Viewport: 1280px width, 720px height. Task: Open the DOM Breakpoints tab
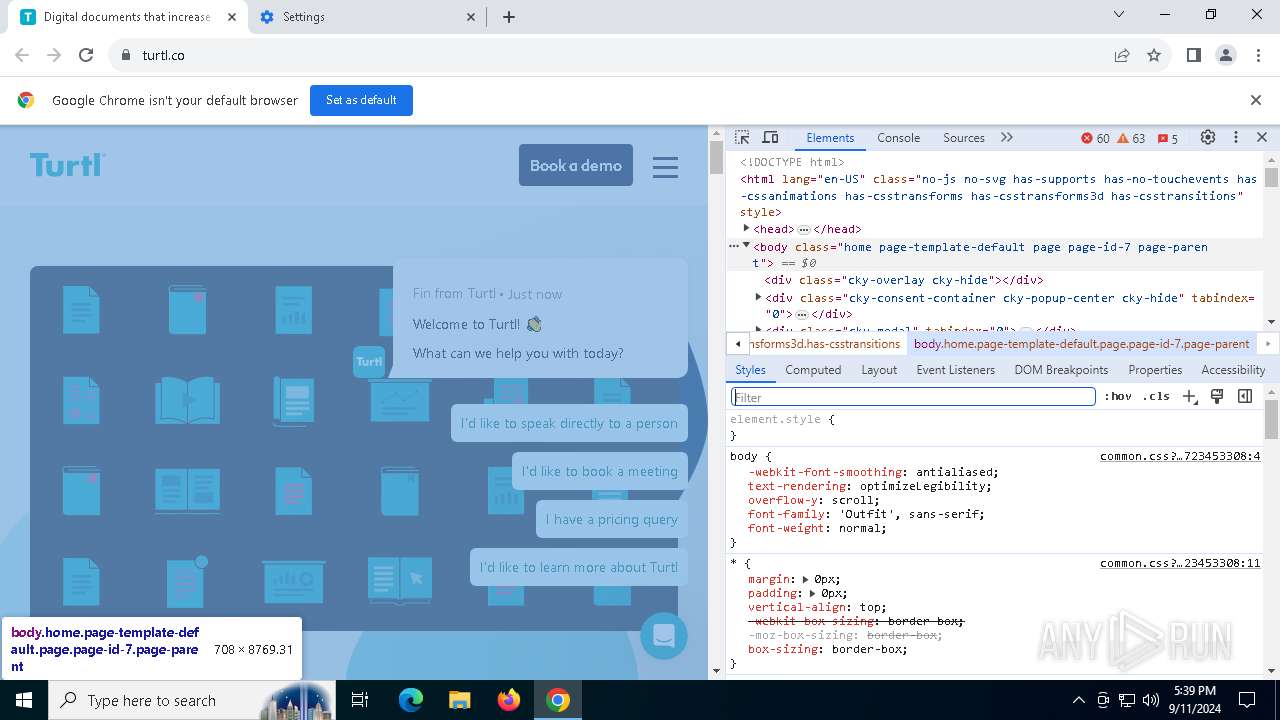[1061, 370]
